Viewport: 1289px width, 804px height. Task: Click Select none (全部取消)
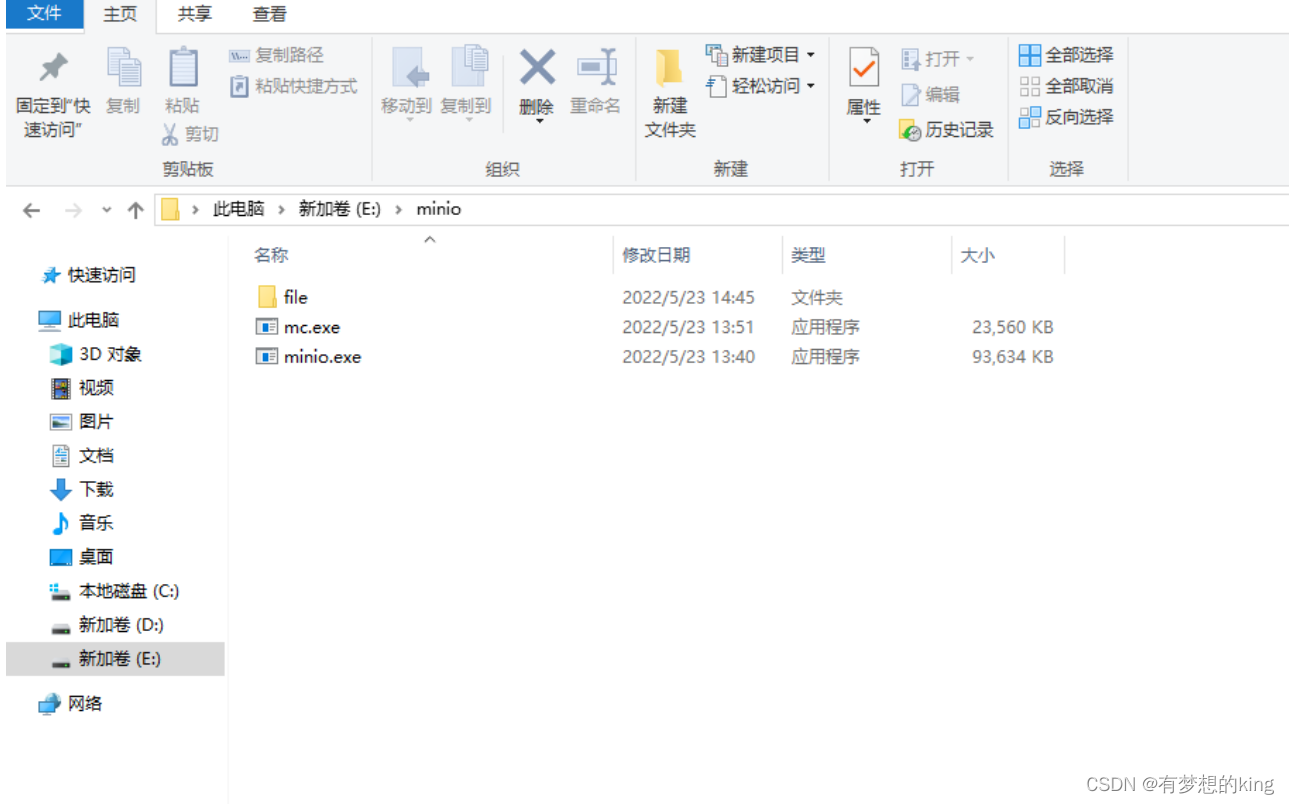pyautogui.click(x=1066, y=86)
